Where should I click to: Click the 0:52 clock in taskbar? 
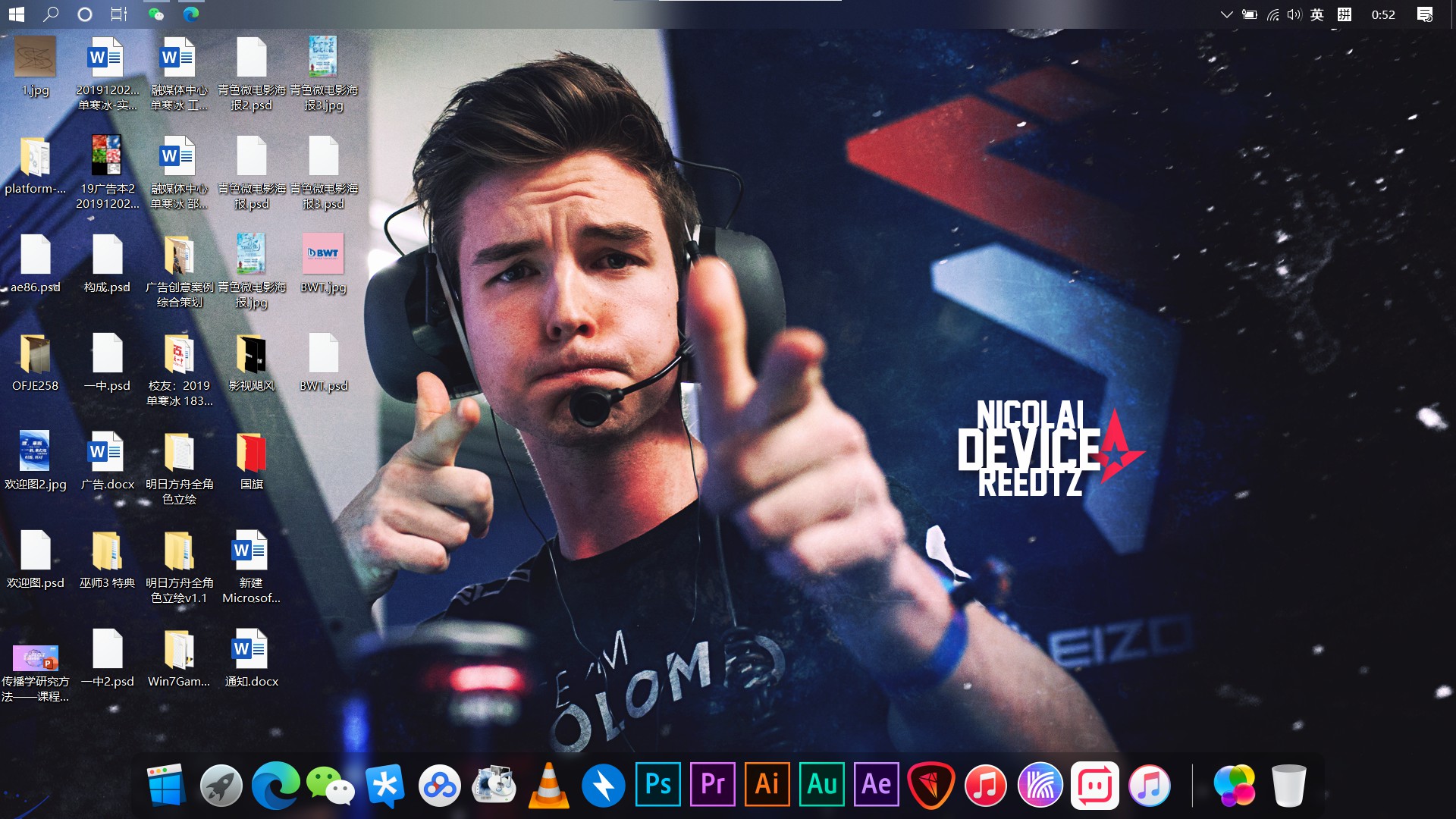tap(1383, 14)
